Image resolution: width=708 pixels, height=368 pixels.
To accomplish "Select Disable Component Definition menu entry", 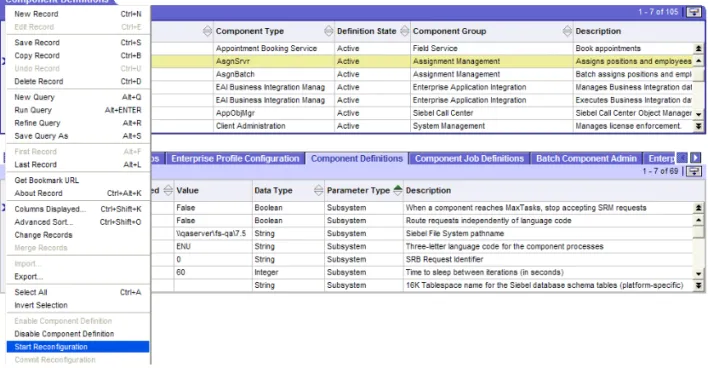I will pyautogui.click(x=78, y=334).
